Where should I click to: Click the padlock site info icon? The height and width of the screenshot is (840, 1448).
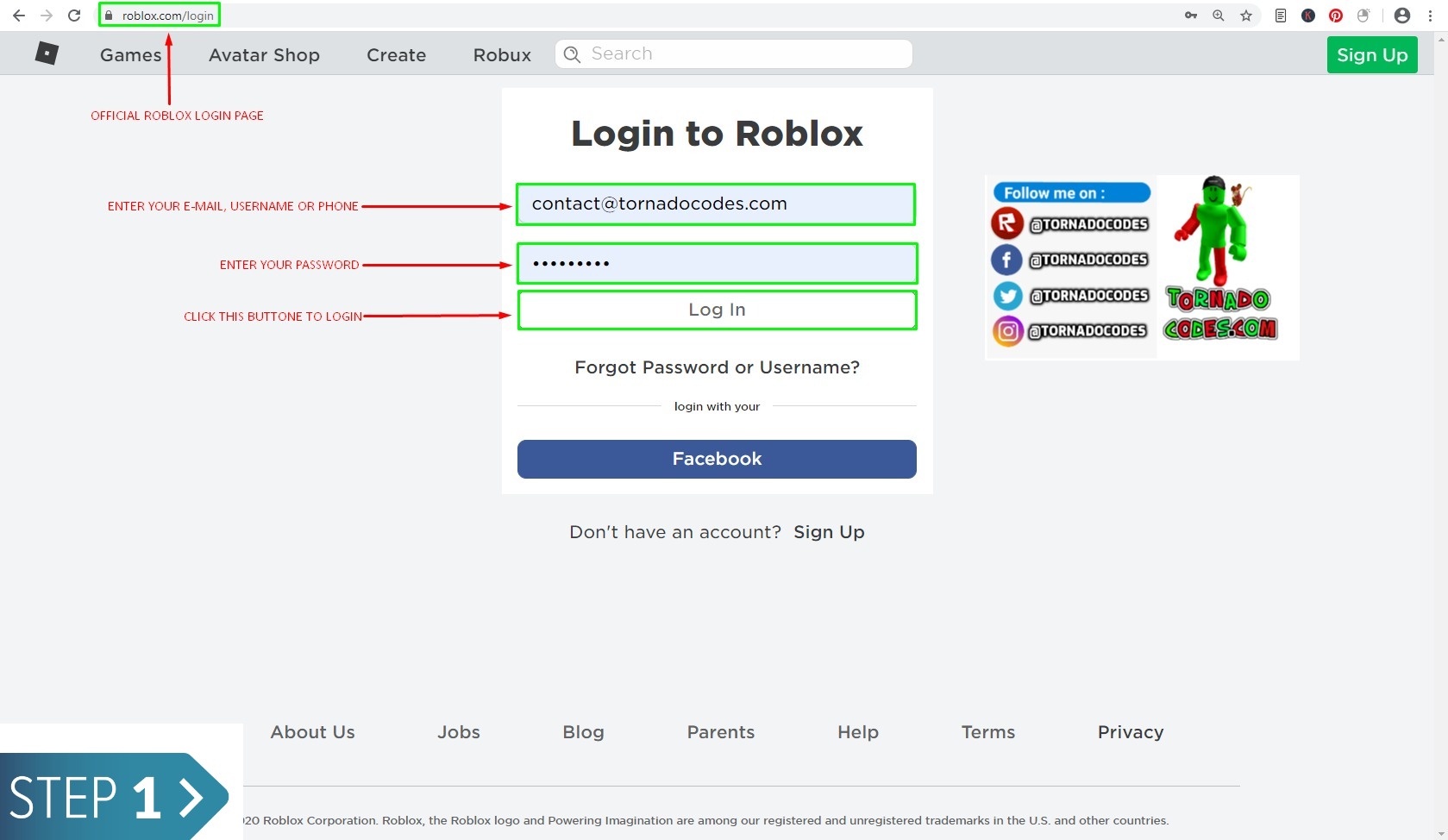pyautogui.click(x=109, y=16)
